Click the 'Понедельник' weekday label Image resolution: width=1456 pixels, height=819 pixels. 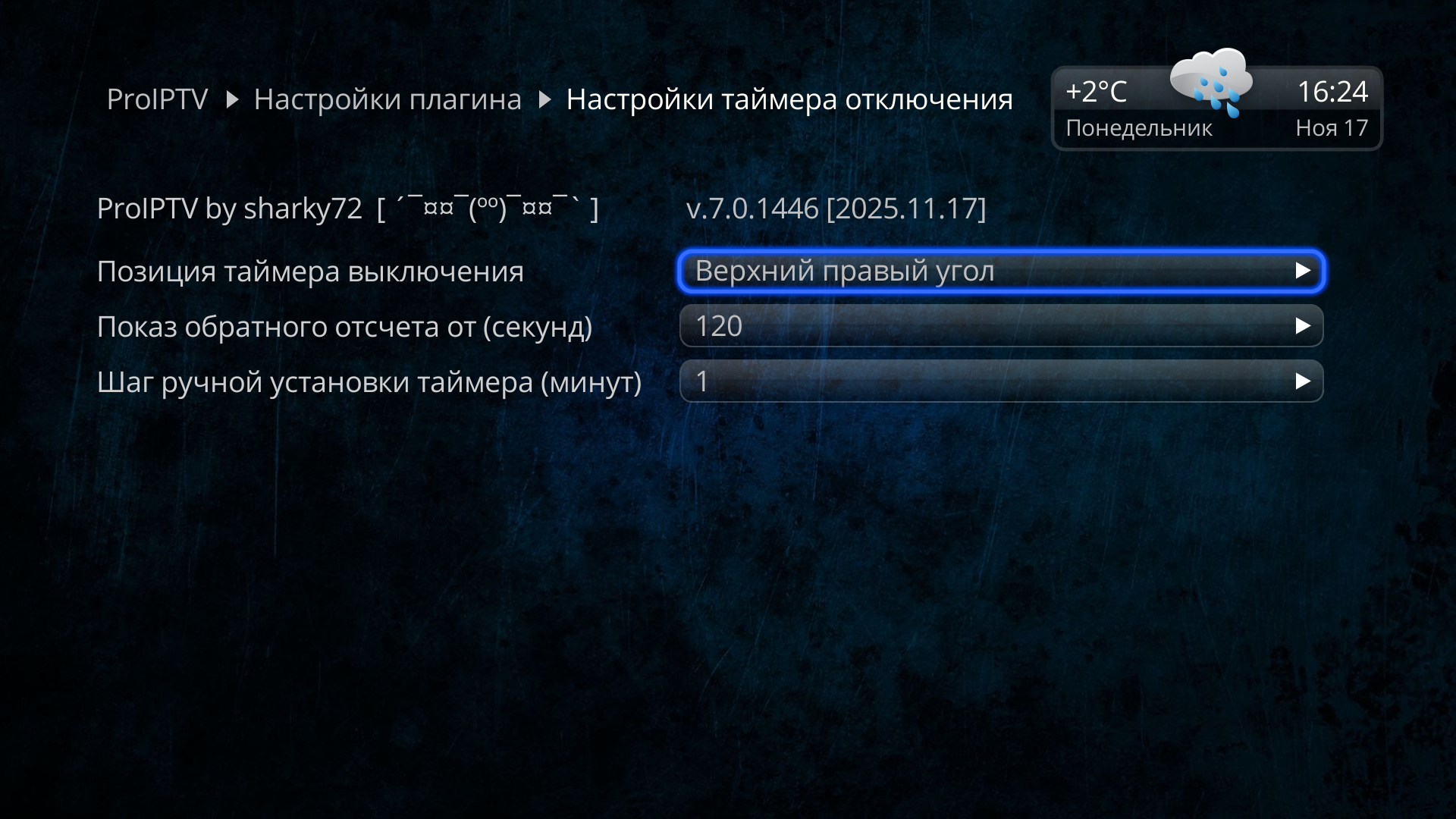1138,128
